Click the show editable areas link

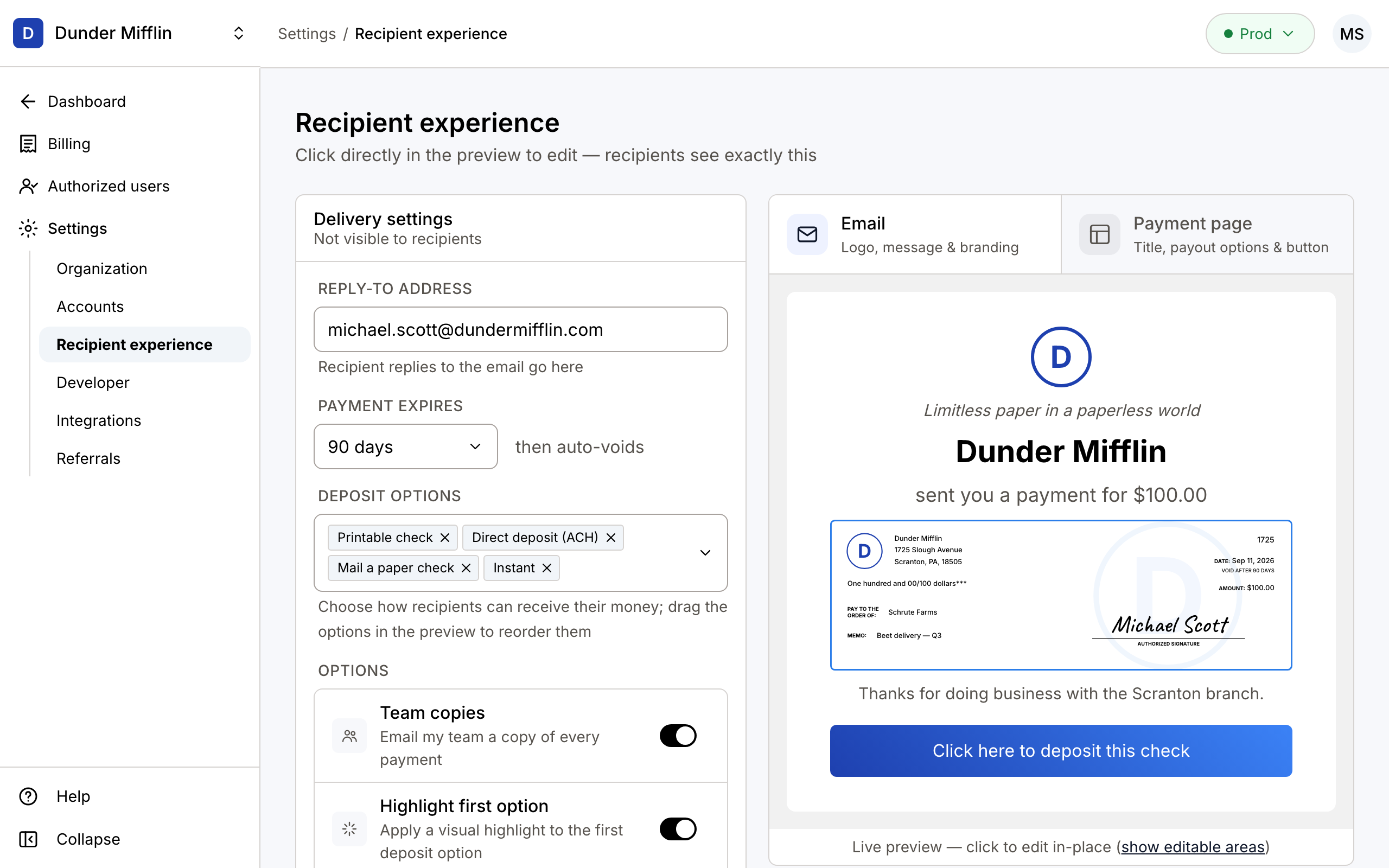point(1193,847)
